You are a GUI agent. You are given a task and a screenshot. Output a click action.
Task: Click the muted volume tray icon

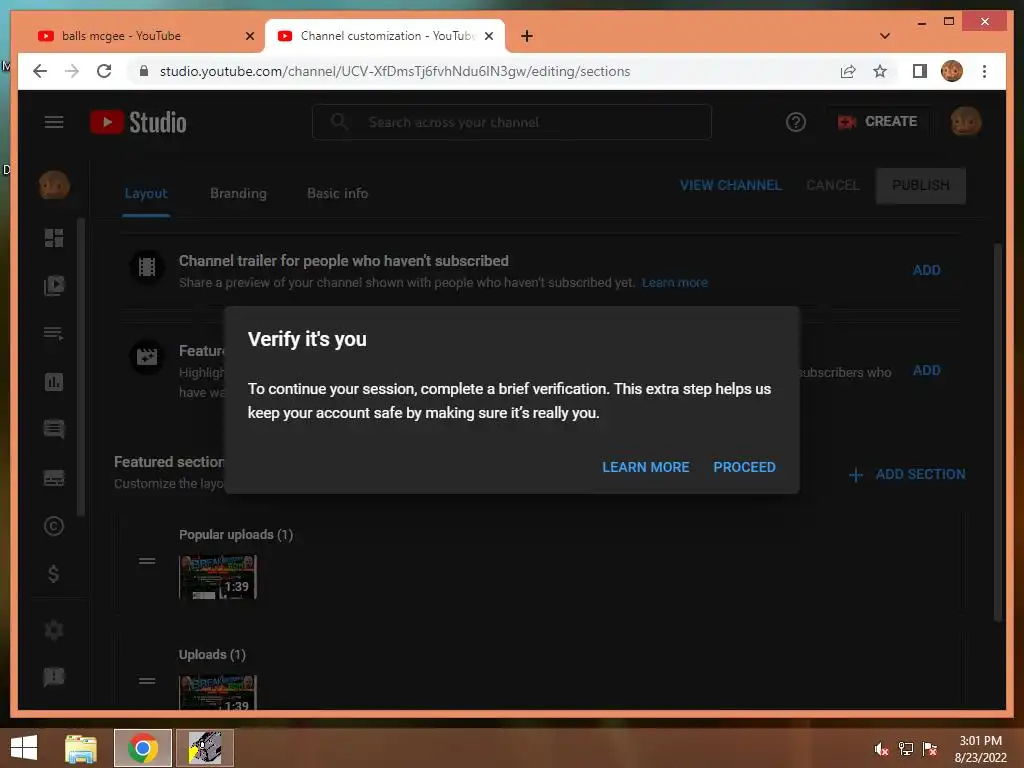(880, 749)
